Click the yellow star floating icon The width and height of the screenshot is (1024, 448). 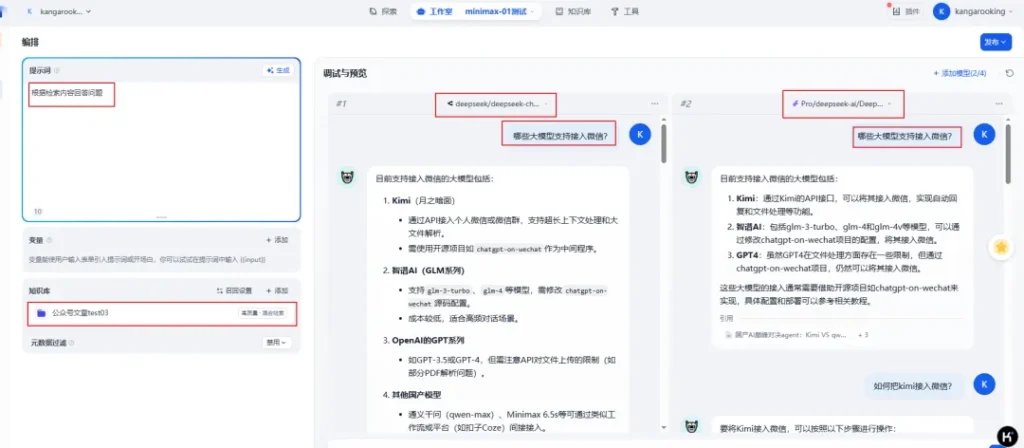click(x=1000, y=246)
